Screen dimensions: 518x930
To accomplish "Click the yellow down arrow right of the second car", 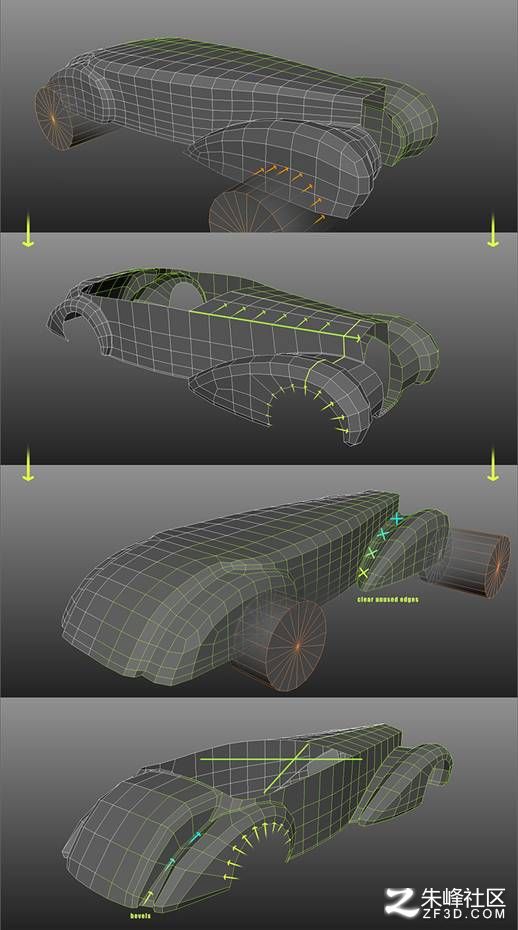I will 492,231.
